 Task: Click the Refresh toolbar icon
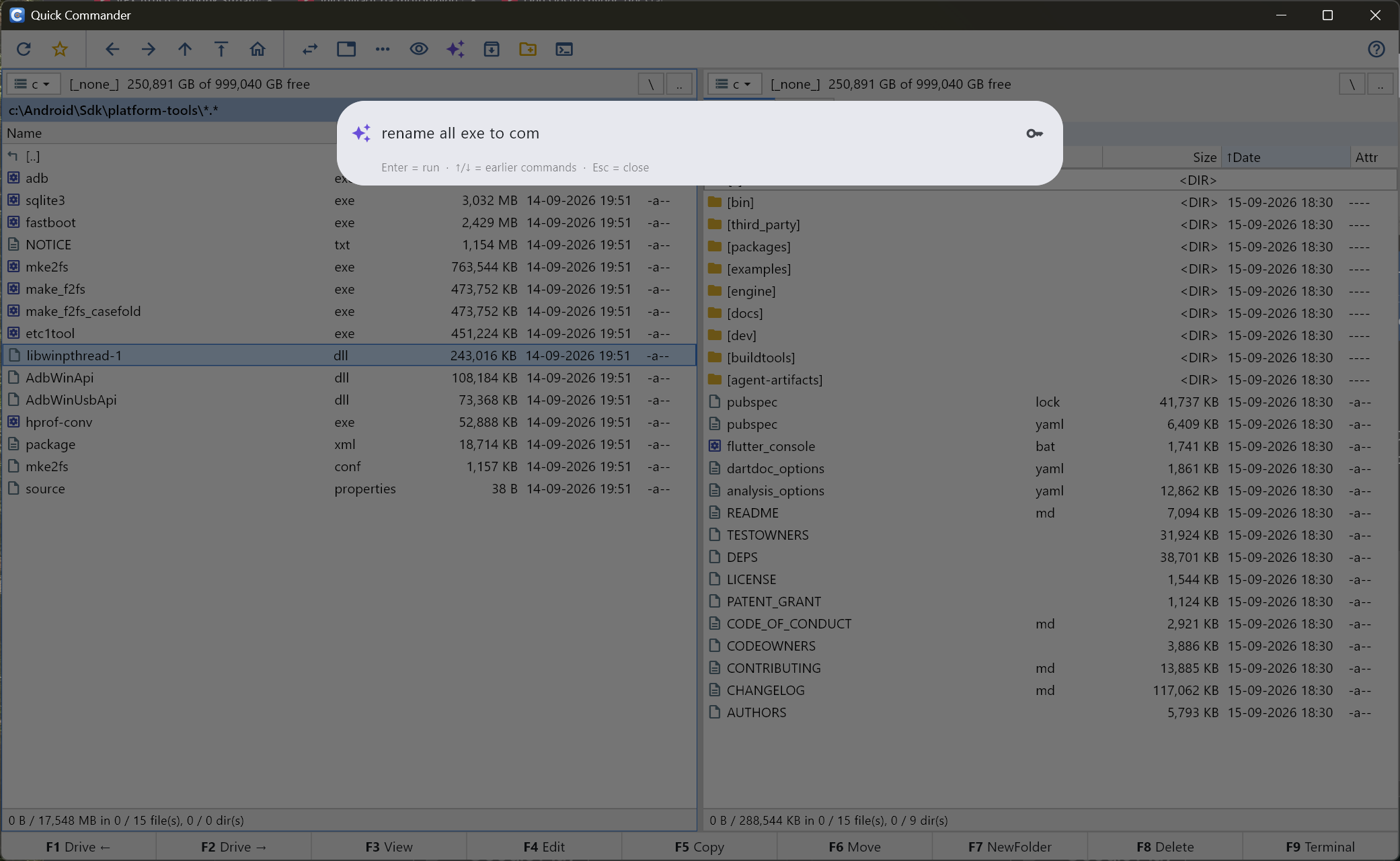click(x=24, y=49)
